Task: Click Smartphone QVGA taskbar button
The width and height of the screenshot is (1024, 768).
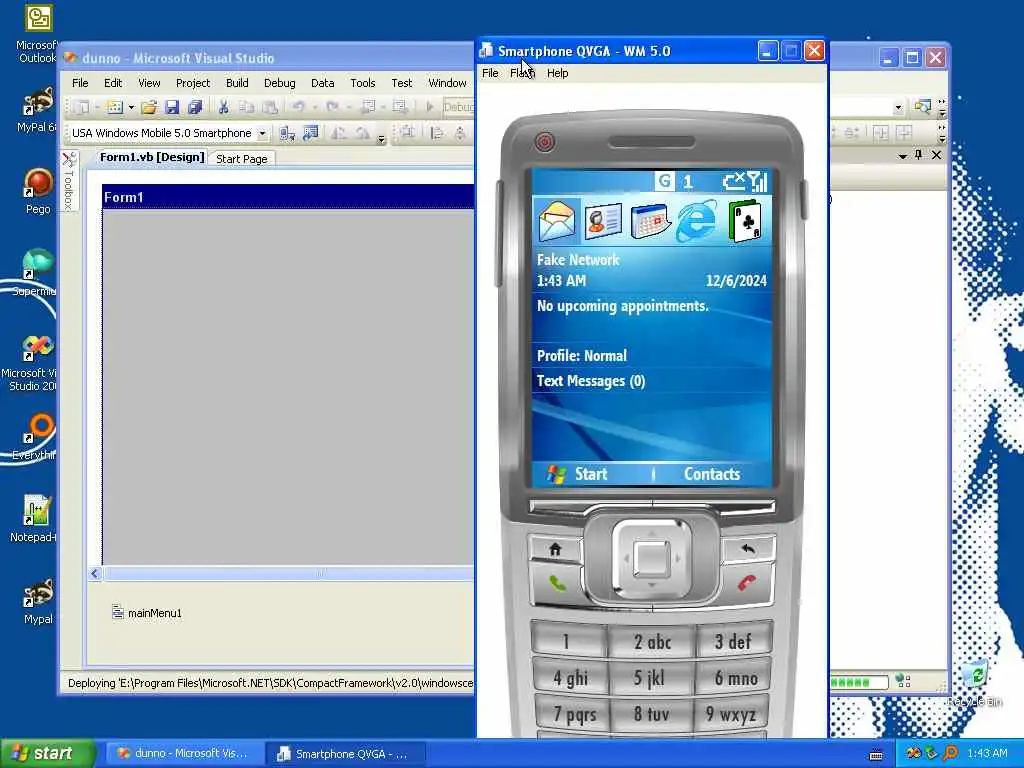Action: 345,754
